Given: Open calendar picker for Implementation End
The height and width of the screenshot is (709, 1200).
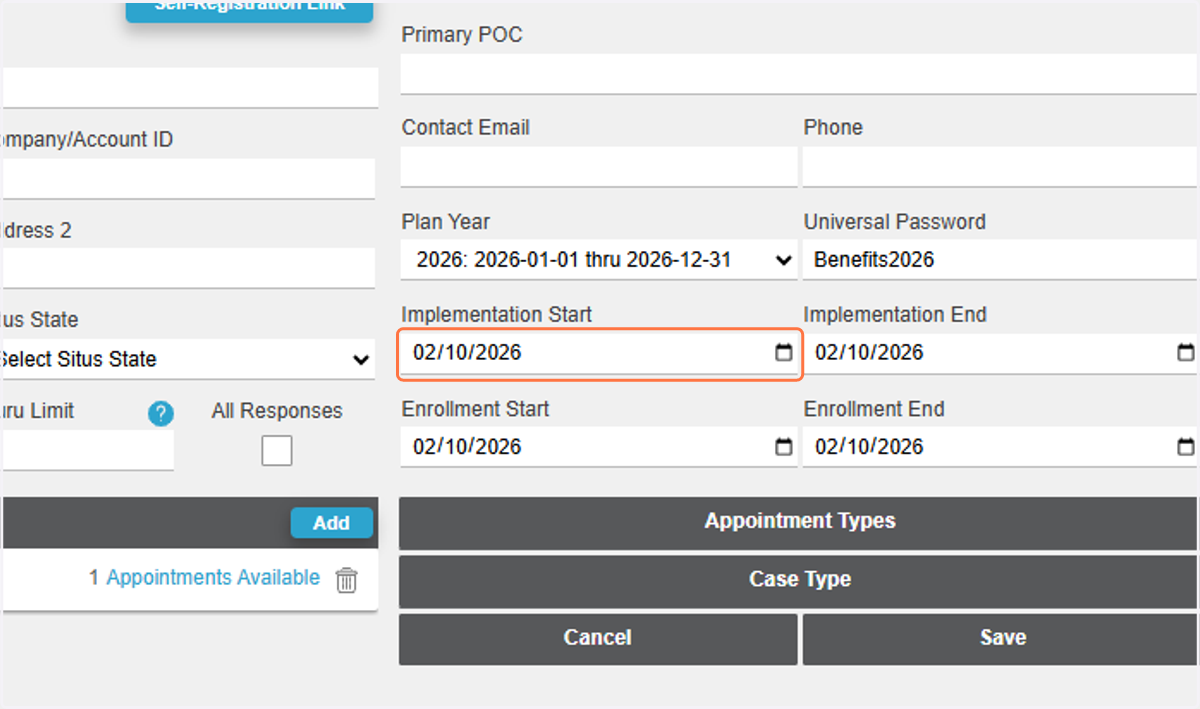Looking at the screenshot, I should (1185, 353).
